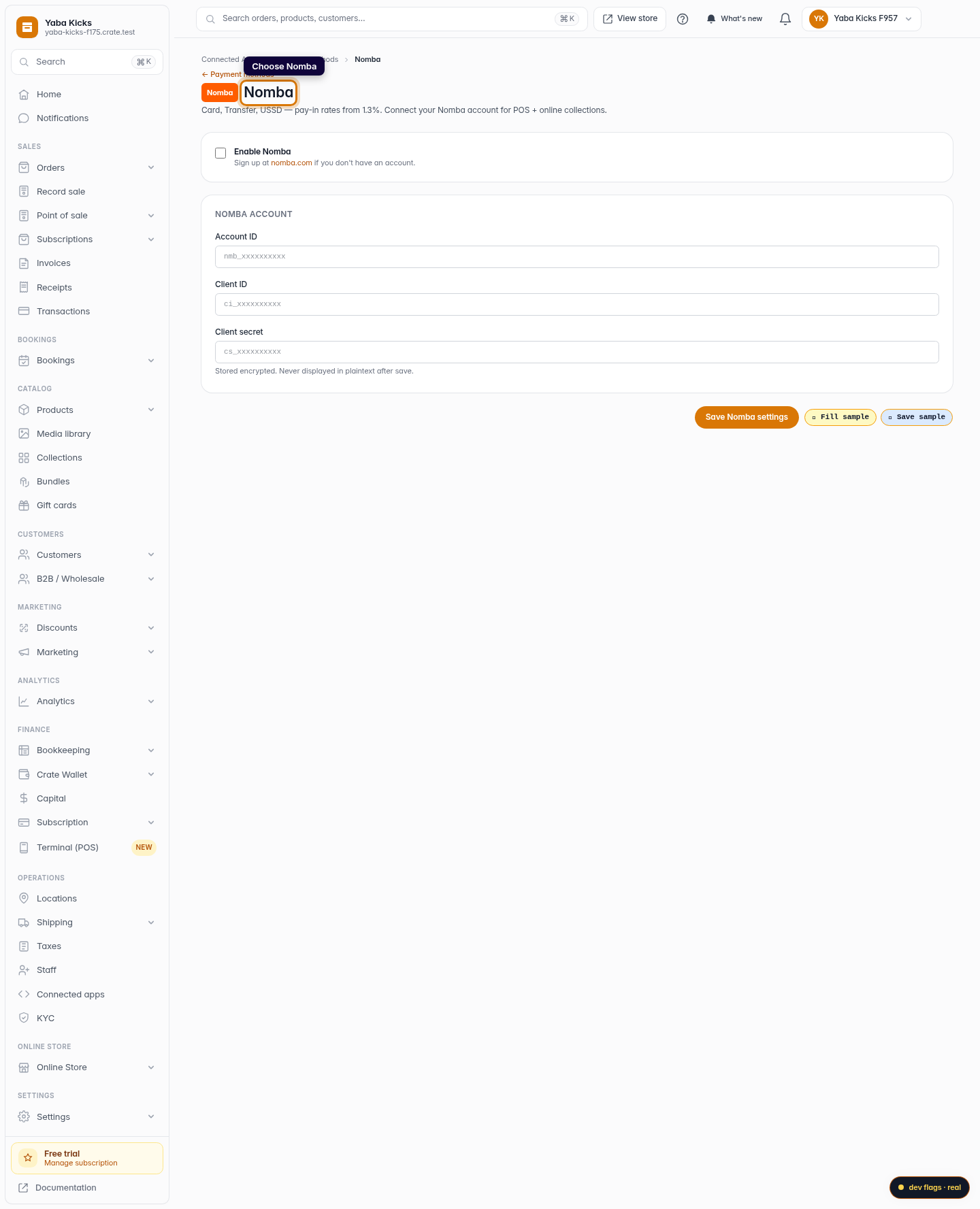Screen dimensions: 980x1209
Task: Click the Receipts icon
Action: 24,288
